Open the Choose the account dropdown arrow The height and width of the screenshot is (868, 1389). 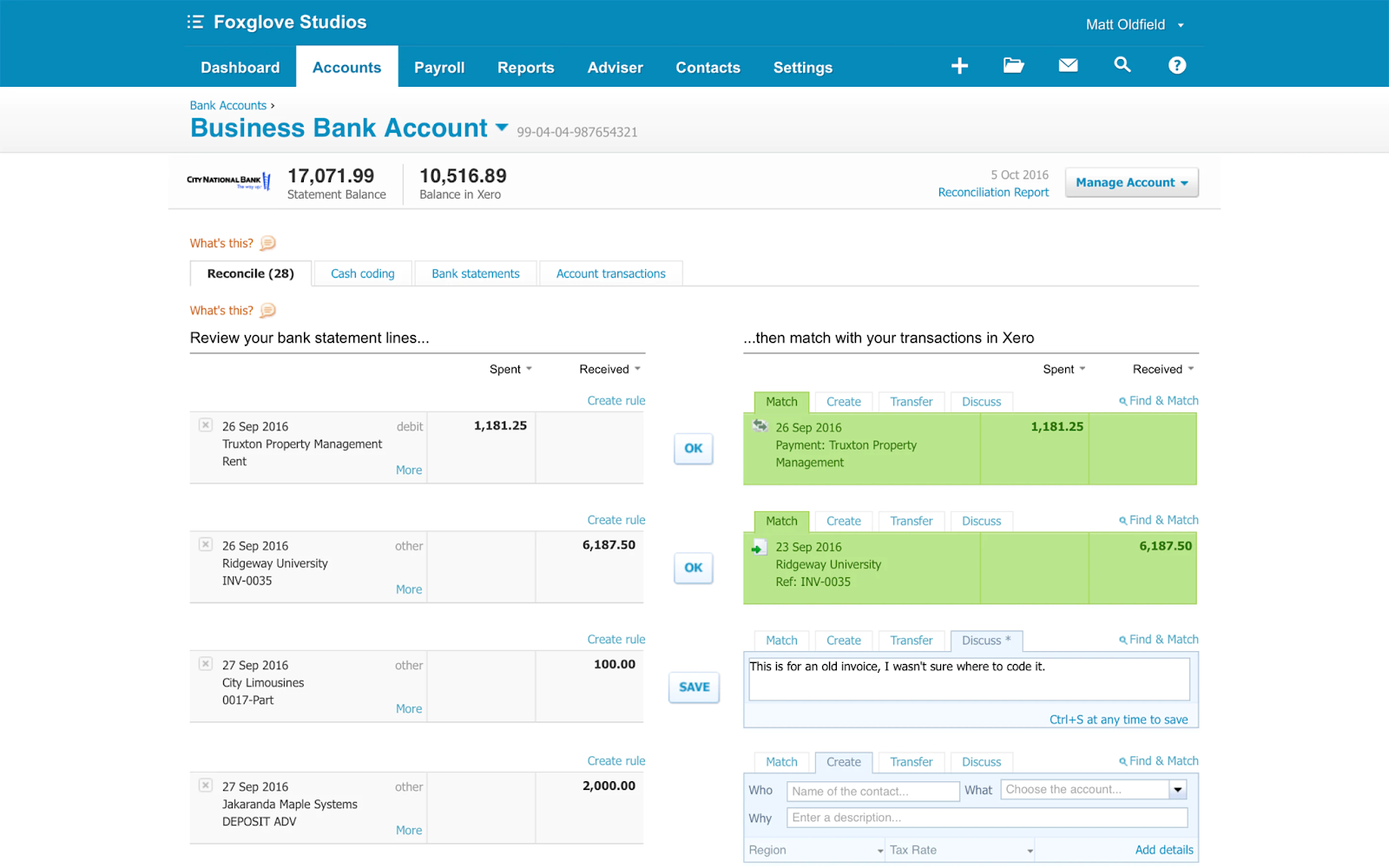[1178, 790]
